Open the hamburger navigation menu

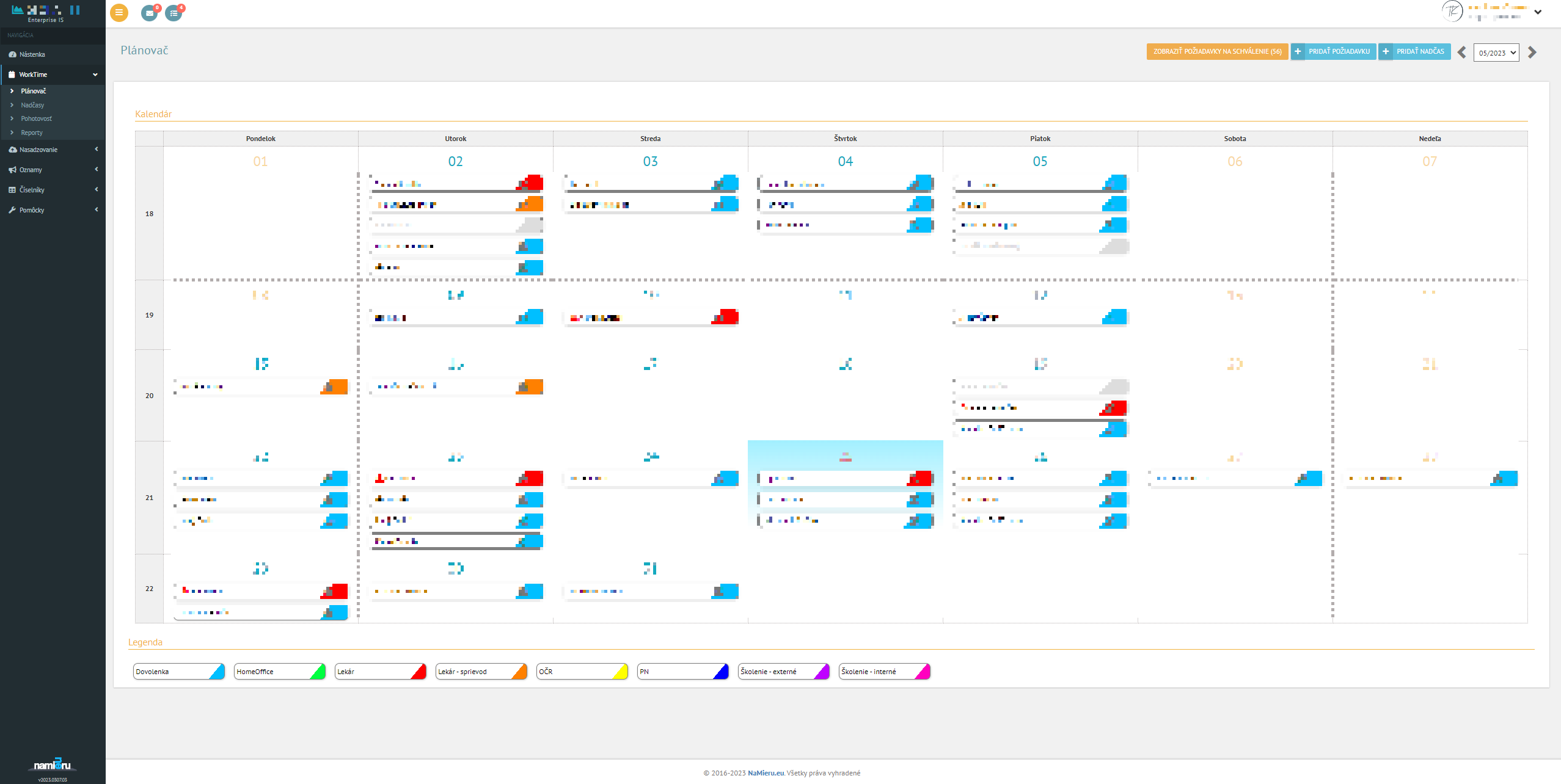pos(119,12)
